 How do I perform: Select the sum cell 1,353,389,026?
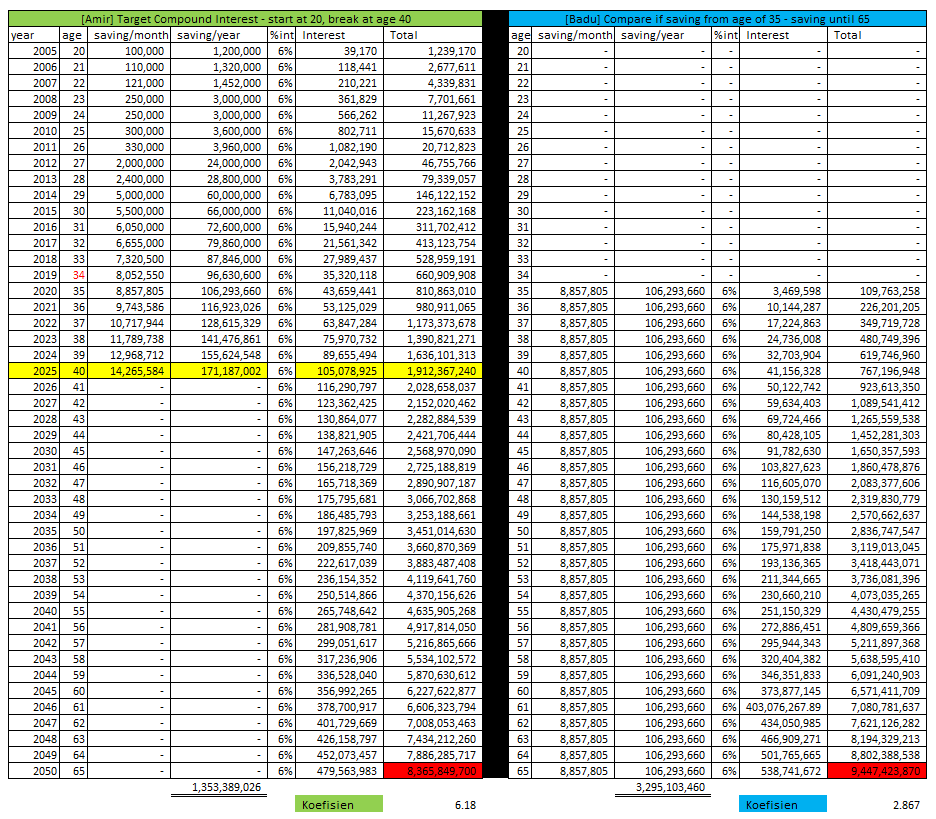[226, 787]
